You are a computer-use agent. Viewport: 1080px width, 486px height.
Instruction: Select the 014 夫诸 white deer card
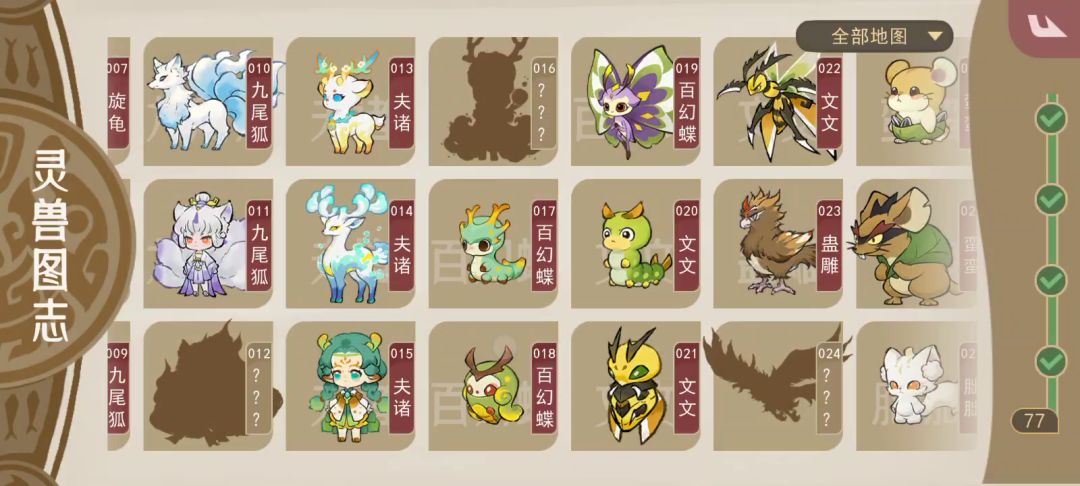(x=351, y=244)
